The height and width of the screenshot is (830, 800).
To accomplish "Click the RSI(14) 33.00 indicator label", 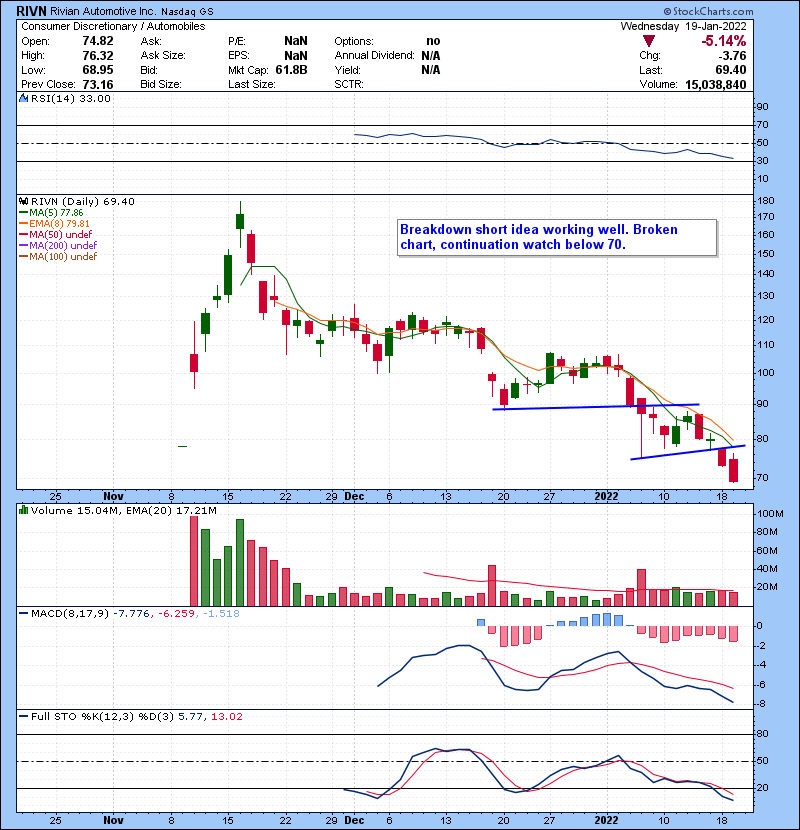I will [x=71, y=98].
